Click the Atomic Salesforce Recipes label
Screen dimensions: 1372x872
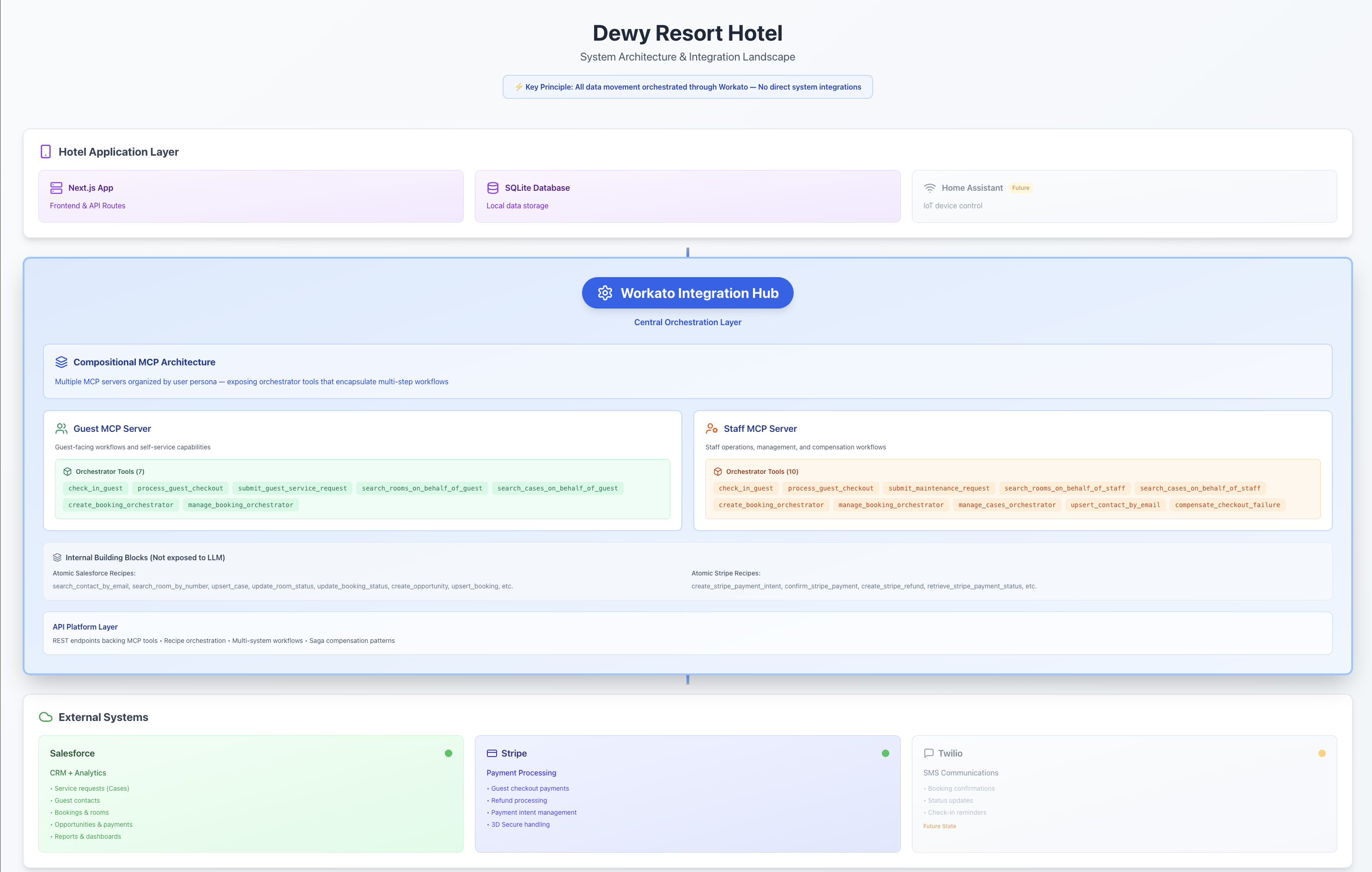[94, 573]
